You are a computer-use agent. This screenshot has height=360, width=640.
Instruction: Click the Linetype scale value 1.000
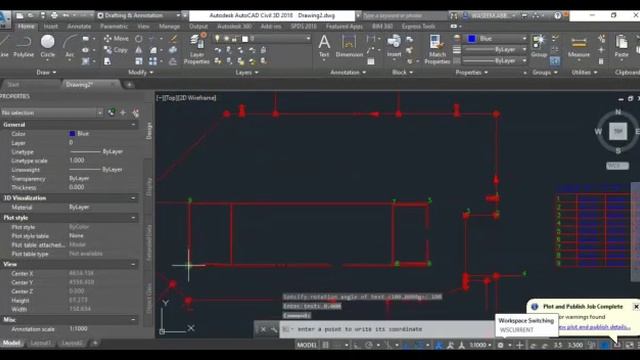(77, 160)
